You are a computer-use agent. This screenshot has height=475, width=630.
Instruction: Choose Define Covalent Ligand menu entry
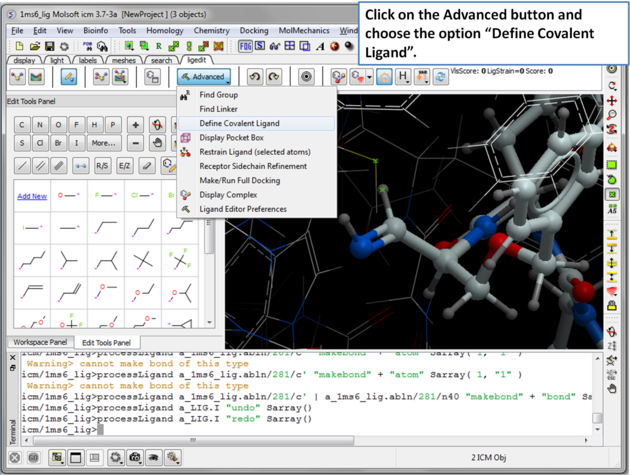(239, 123)
